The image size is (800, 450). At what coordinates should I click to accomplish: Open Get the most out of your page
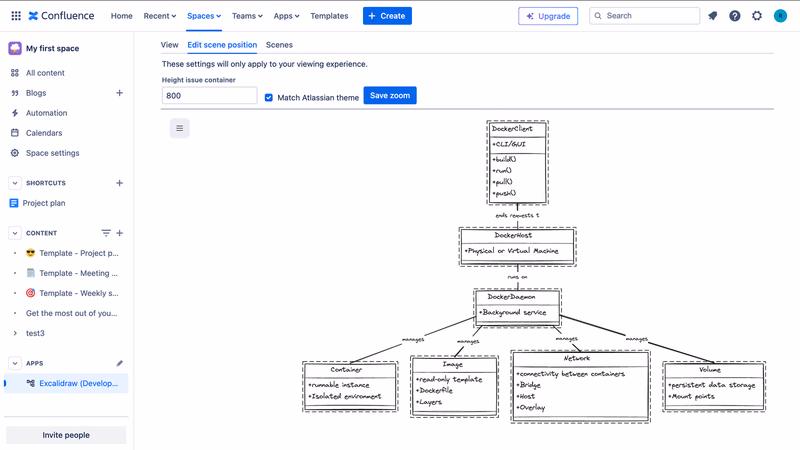click(71, 313)
